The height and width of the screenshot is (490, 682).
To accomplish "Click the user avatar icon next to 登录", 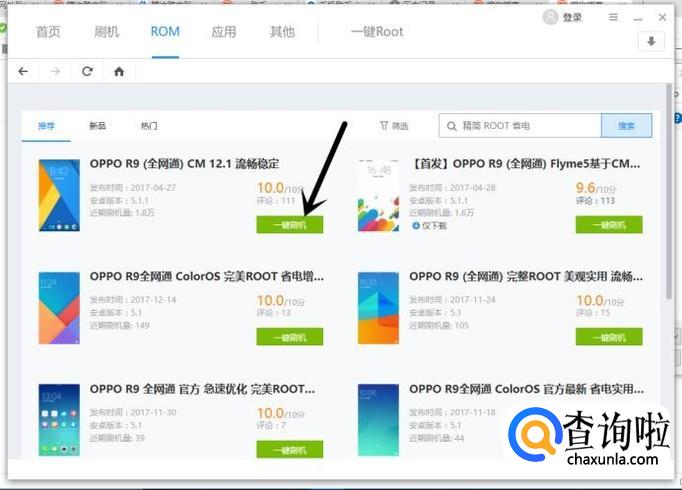I will point(550,17).
